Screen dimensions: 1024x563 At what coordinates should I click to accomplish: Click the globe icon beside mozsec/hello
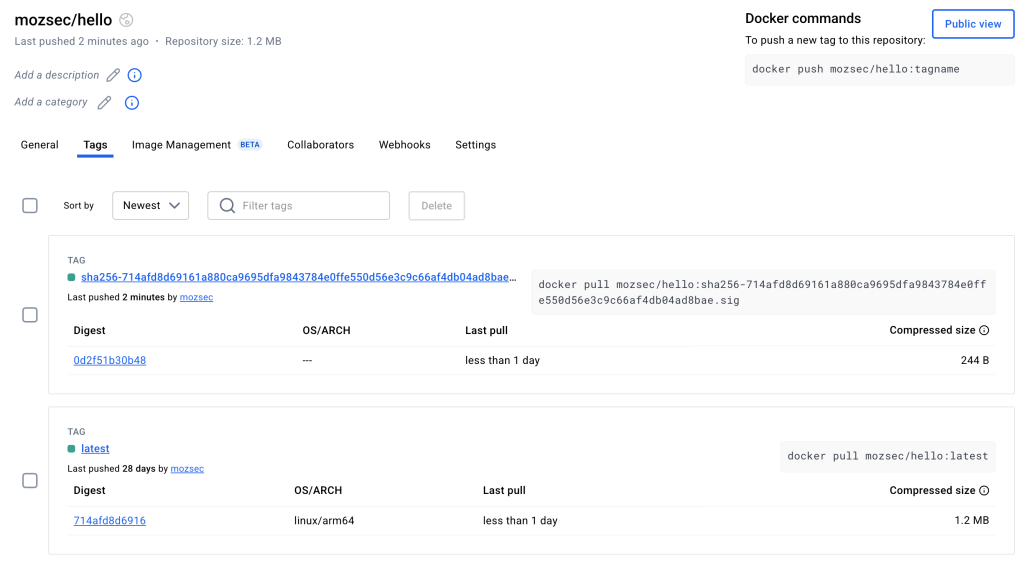[126, 20]
